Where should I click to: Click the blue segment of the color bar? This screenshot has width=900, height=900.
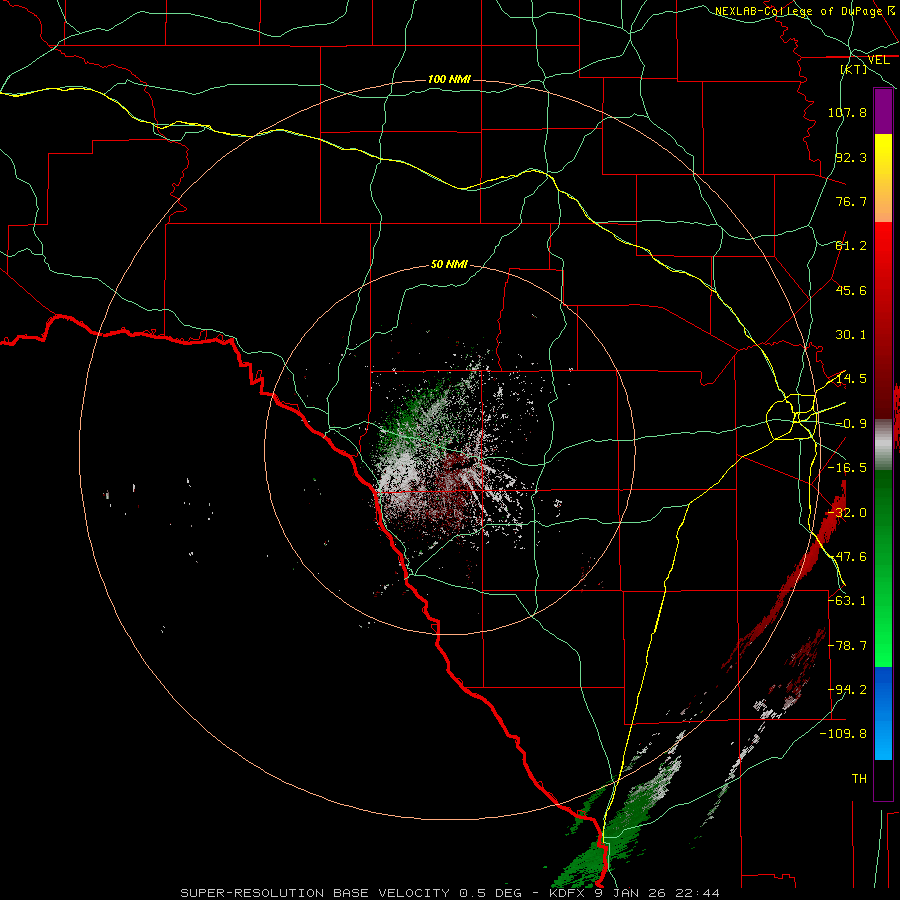point(883,713)
